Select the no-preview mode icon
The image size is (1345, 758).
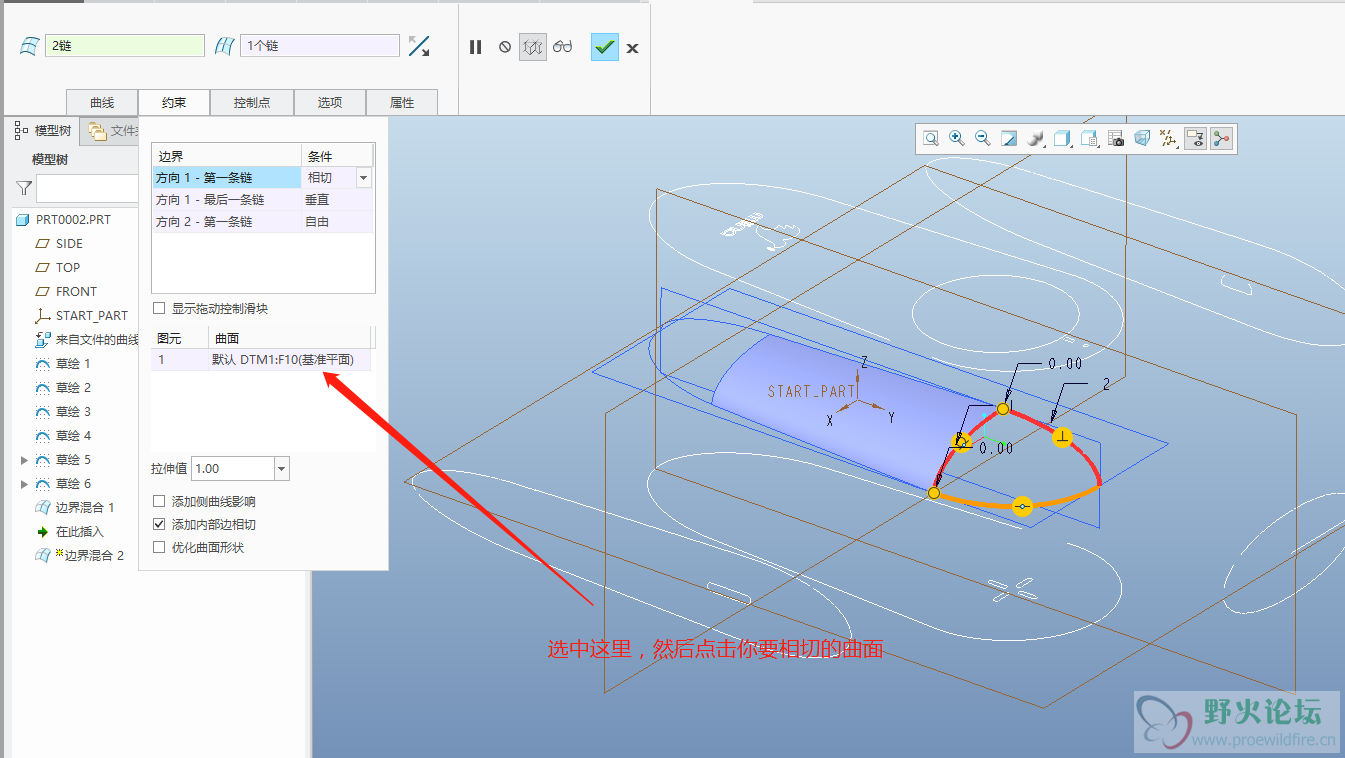click(x=505, y=47)
